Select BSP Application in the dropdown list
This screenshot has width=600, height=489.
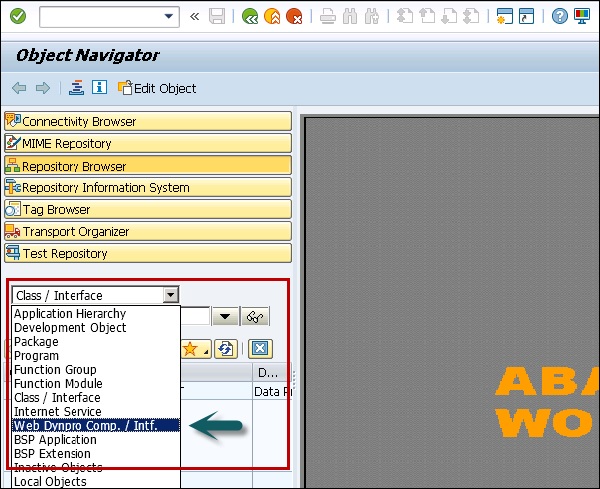tap(56, 439)
